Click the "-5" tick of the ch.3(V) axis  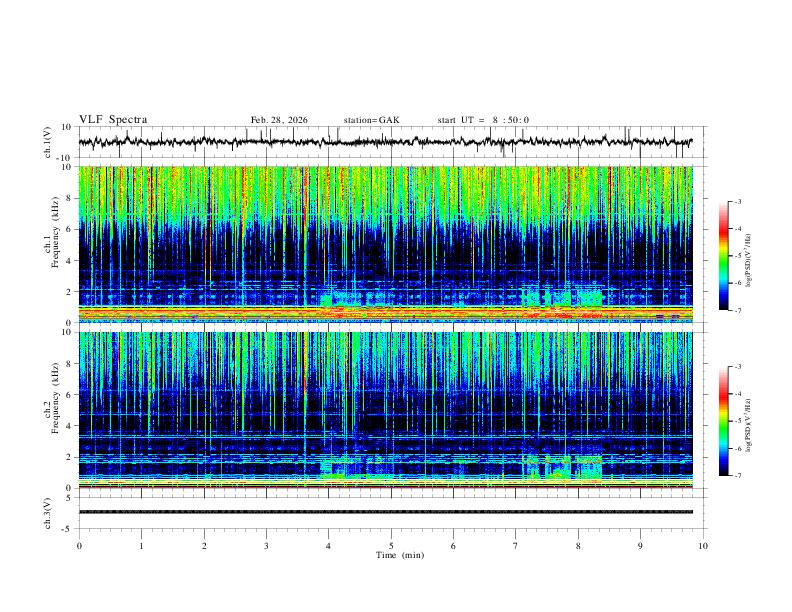point(68,529)
